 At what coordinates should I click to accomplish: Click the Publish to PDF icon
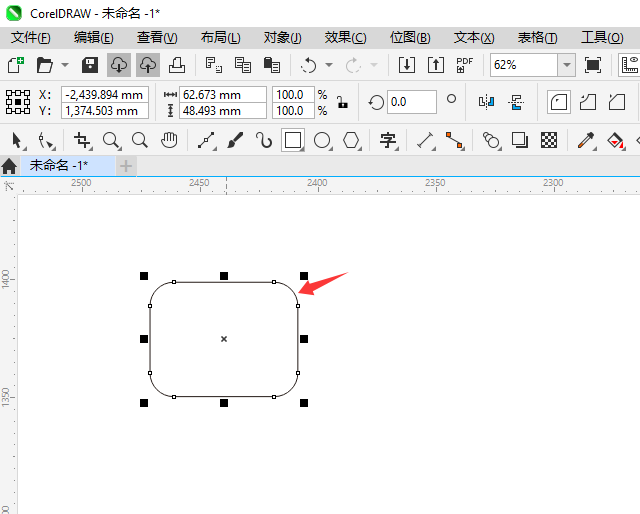tap(464, 65)
